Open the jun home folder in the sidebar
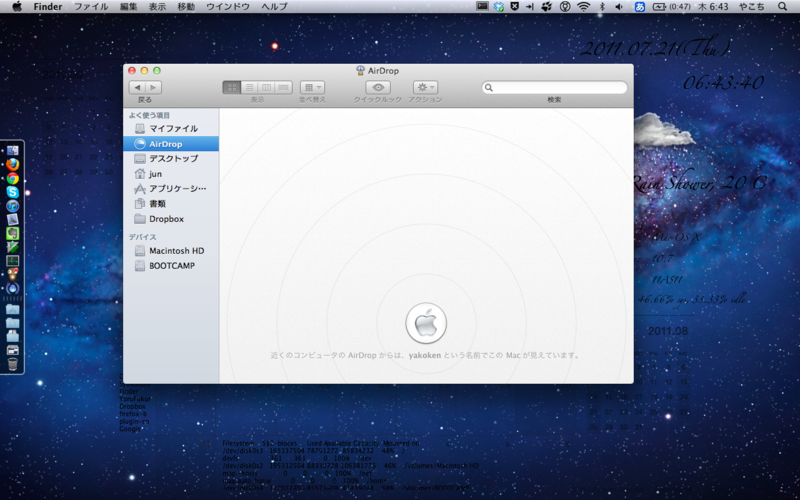This screenshot has height=500, width=800. coord(171,174)
